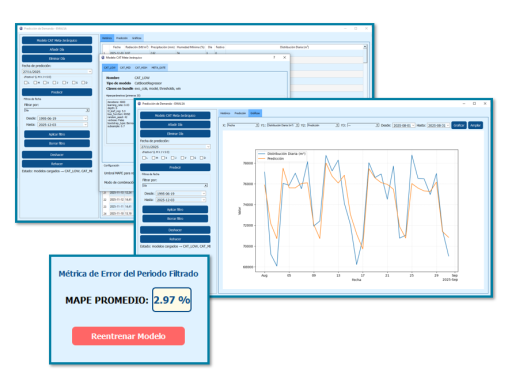Click the red Reentrenar Modelo button
This screenshot has width=508, height=372.
pos(128,336)
